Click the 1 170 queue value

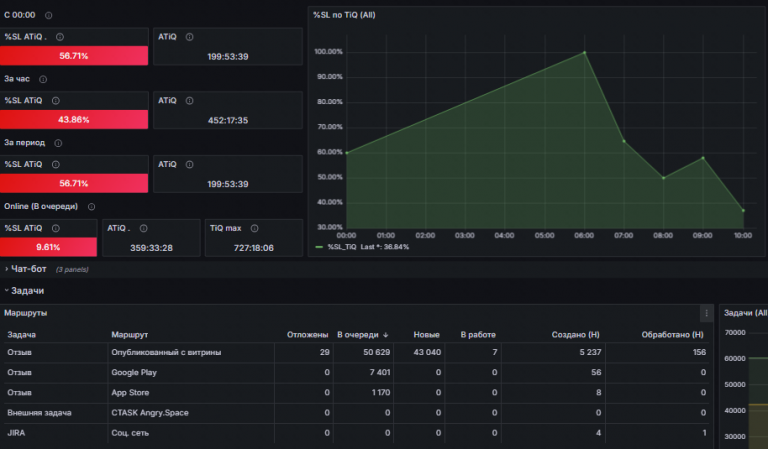pos(381,393)
